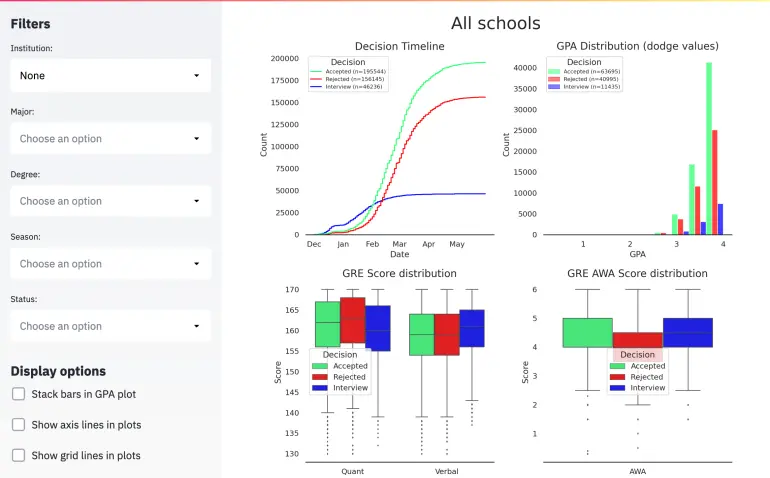Click the 200000 tick on Count axis
Screen dimensions: 770x478
point(285,58)
